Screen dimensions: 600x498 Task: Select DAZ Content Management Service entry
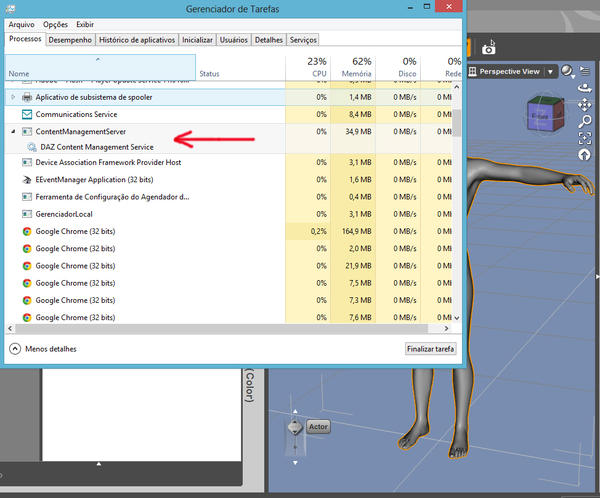click(x=97, y=147)
